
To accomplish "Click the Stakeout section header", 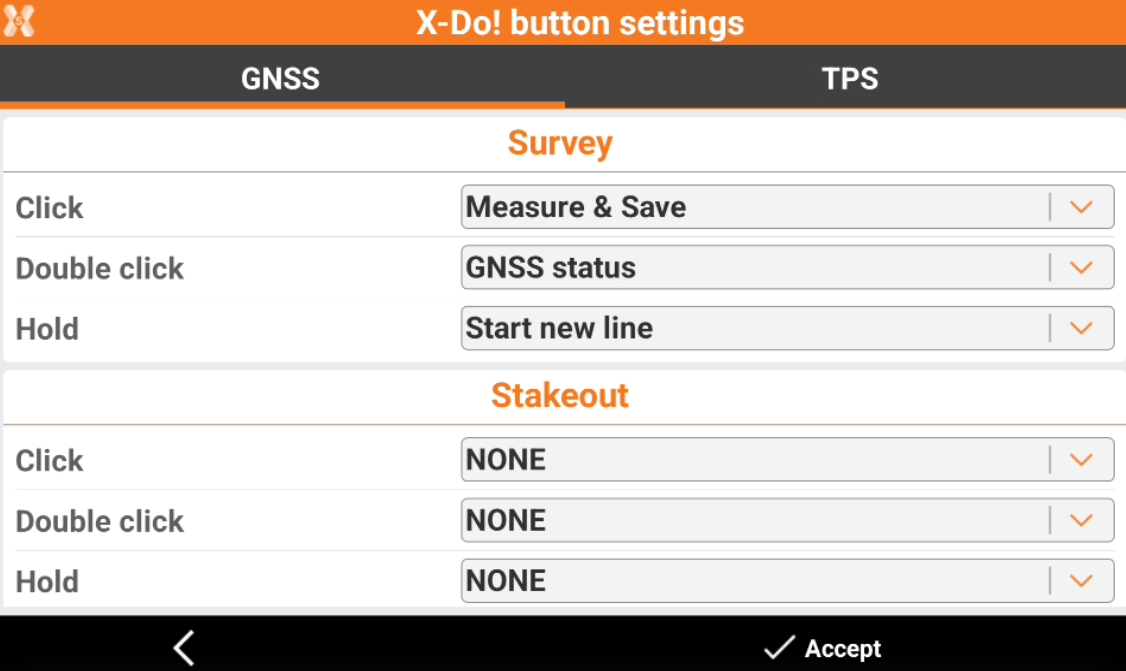I will pos(560,396).
